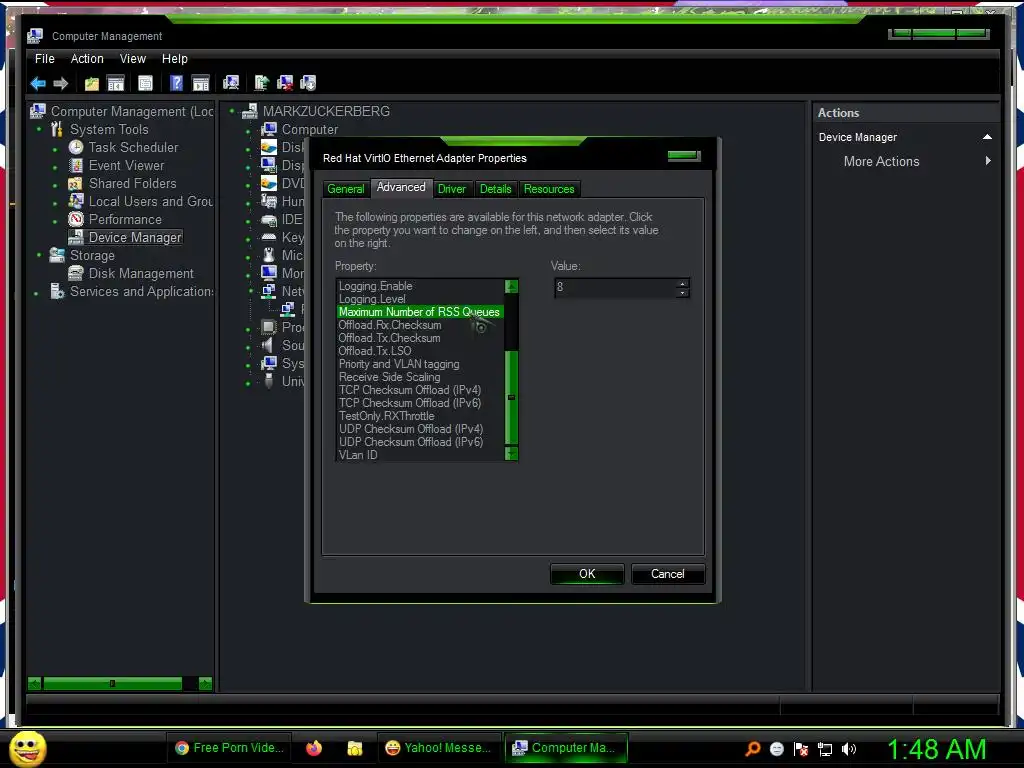Click the Forward arrow in the toolbar
Screen dimensions: 1024x768
[x=61, y=83]
